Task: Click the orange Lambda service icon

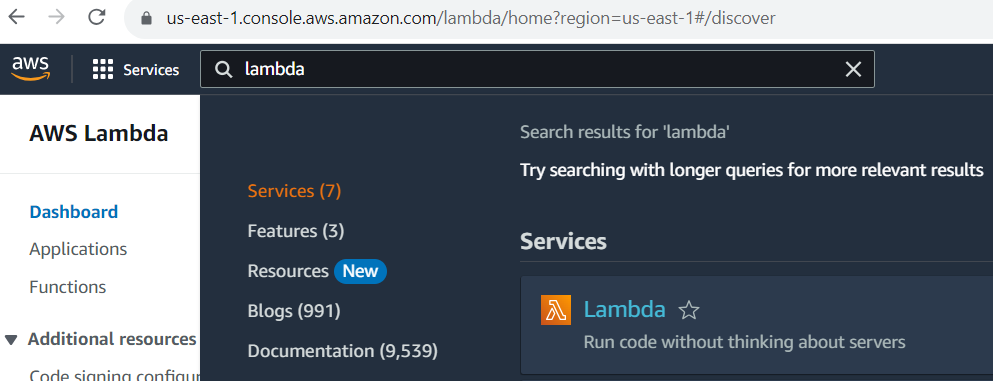Action: 555,310
